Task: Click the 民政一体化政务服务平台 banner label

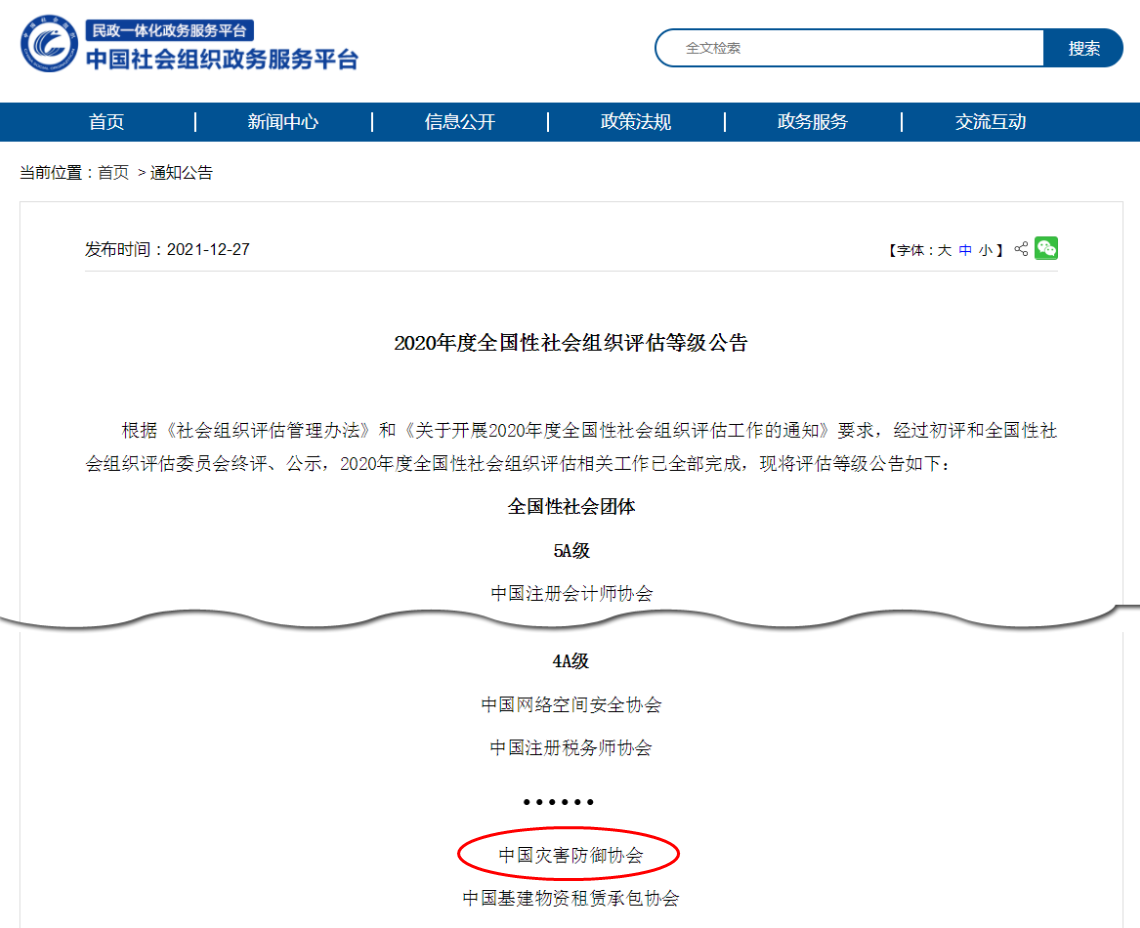Action: 169,31
